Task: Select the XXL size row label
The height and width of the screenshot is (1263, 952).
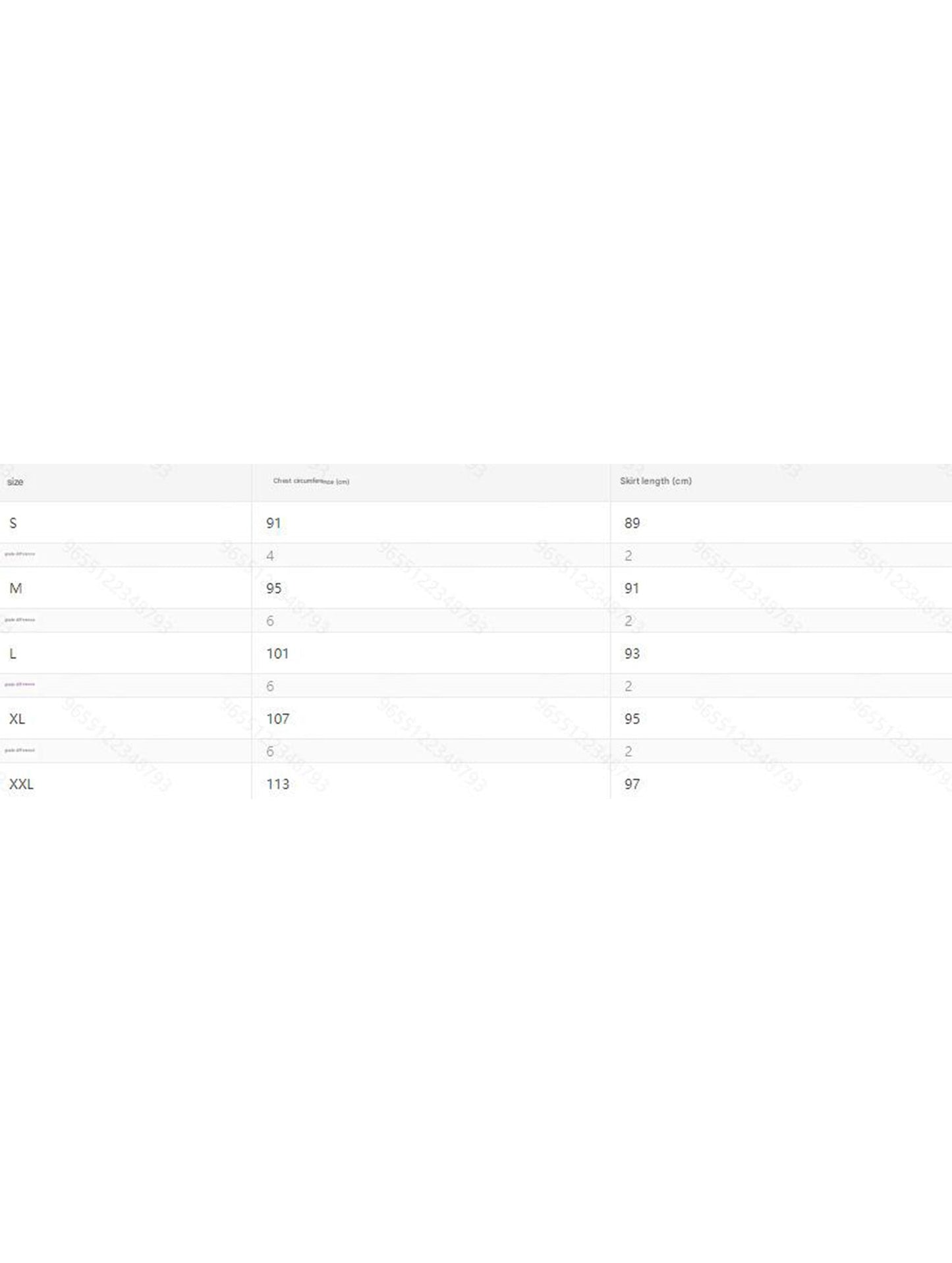Action: coord(21,784)
